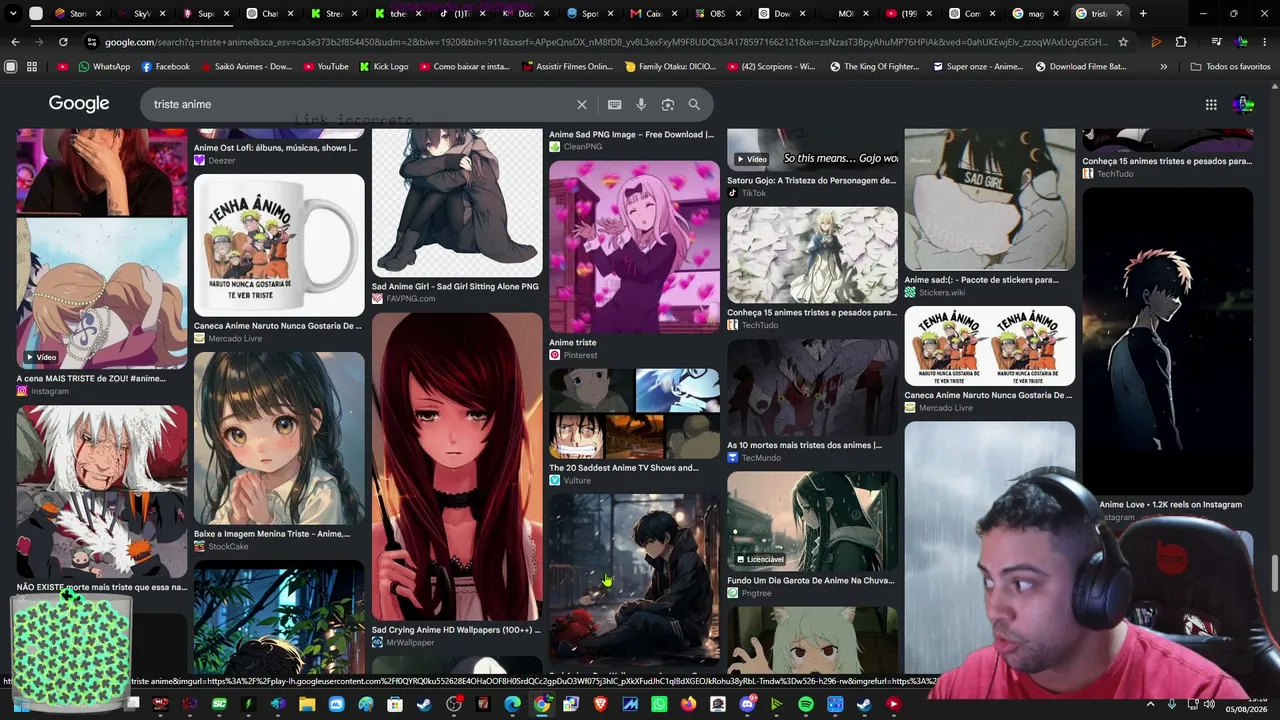Expand the hidden bookmarks overflow chevron
This screenshot has width=1280, height=720.
(1163, 67)
